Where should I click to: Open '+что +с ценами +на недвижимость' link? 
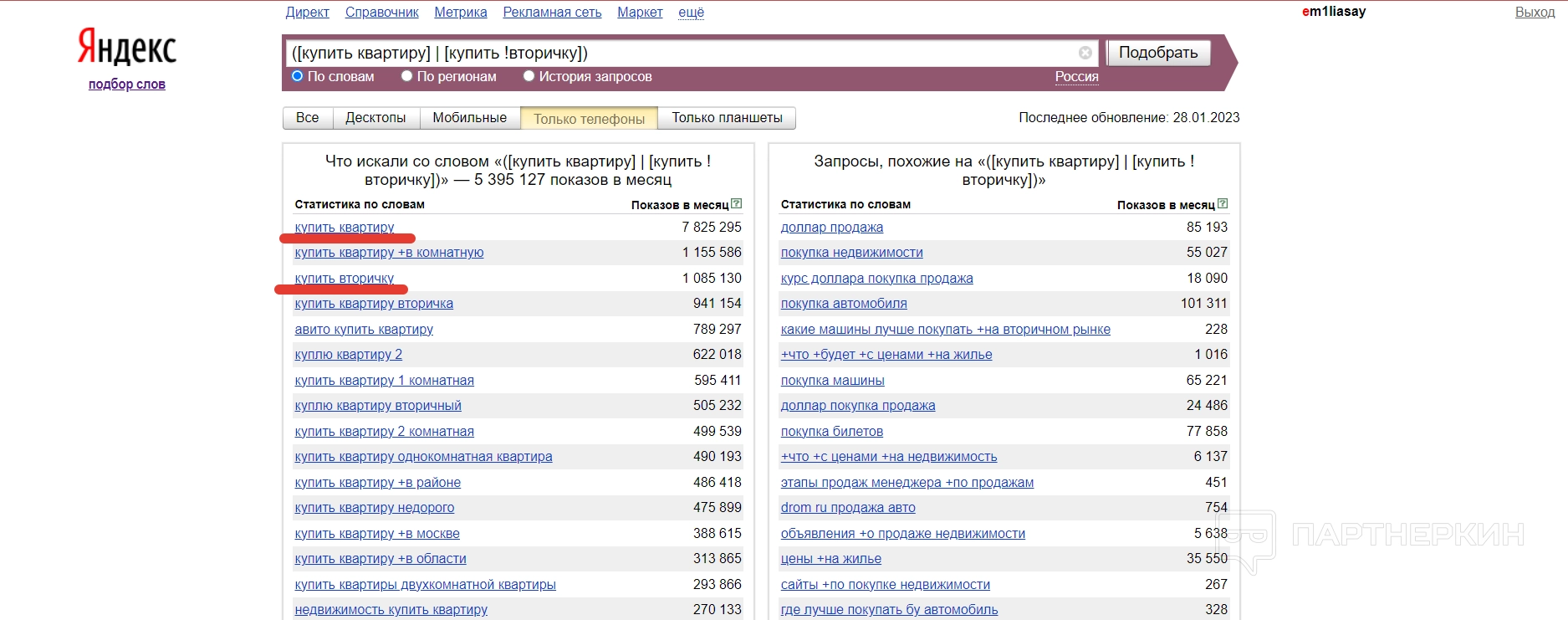(x=889, y=456)
